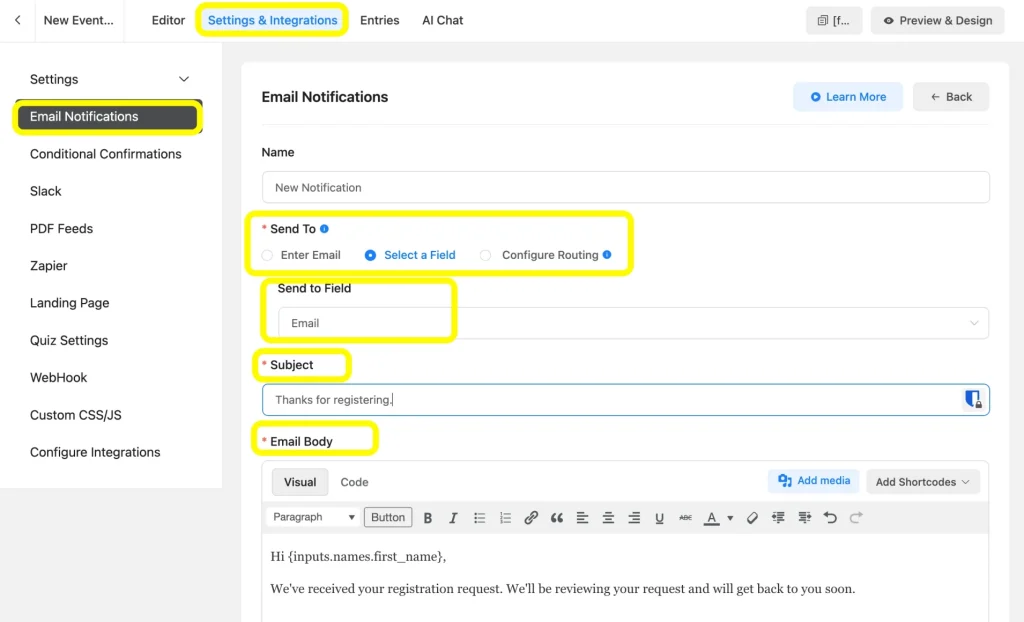Switch to the Visual editor tab
This screenshot has height=622, width=1024.
[x=300, y=482]
